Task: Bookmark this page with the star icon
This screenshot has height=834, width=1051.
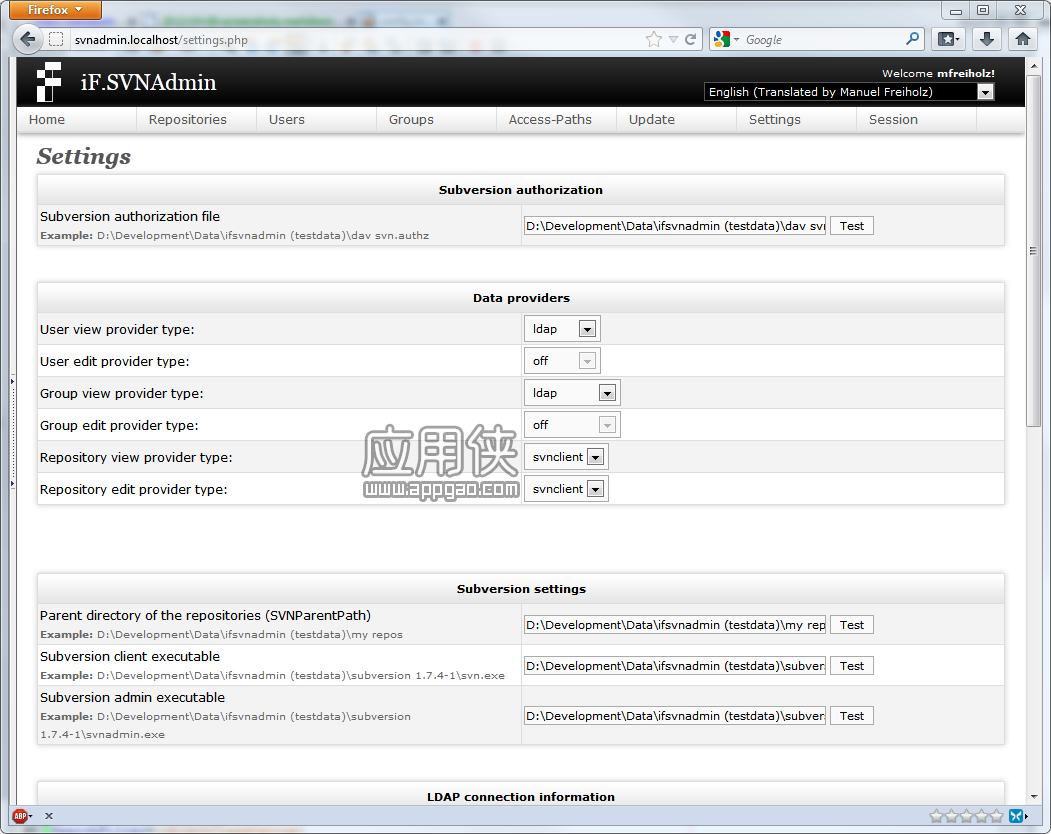Action: [654, 40]
